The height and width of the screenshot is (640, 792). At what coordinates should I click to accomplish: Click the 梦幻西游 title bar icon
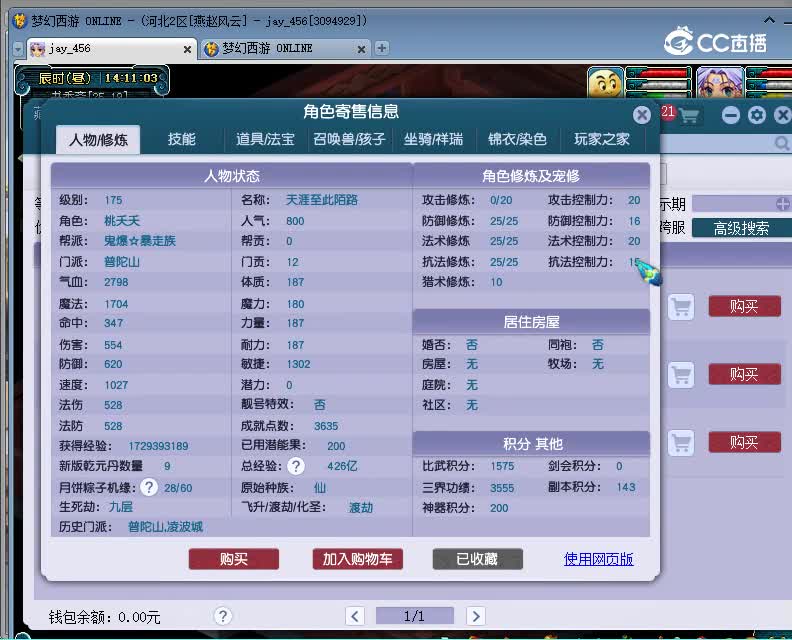click(x=19, y=21)
